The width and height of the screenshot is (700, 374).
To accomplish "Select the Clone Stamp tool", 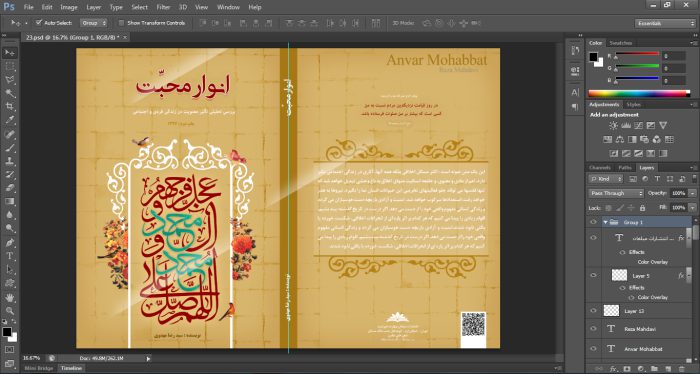I will 9,161.
